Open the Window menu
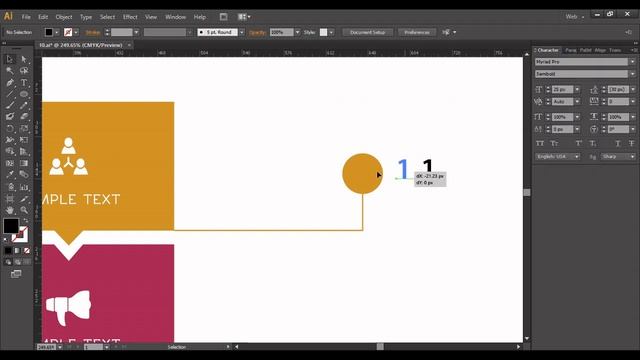640x360 pixels. pos(176,17)
